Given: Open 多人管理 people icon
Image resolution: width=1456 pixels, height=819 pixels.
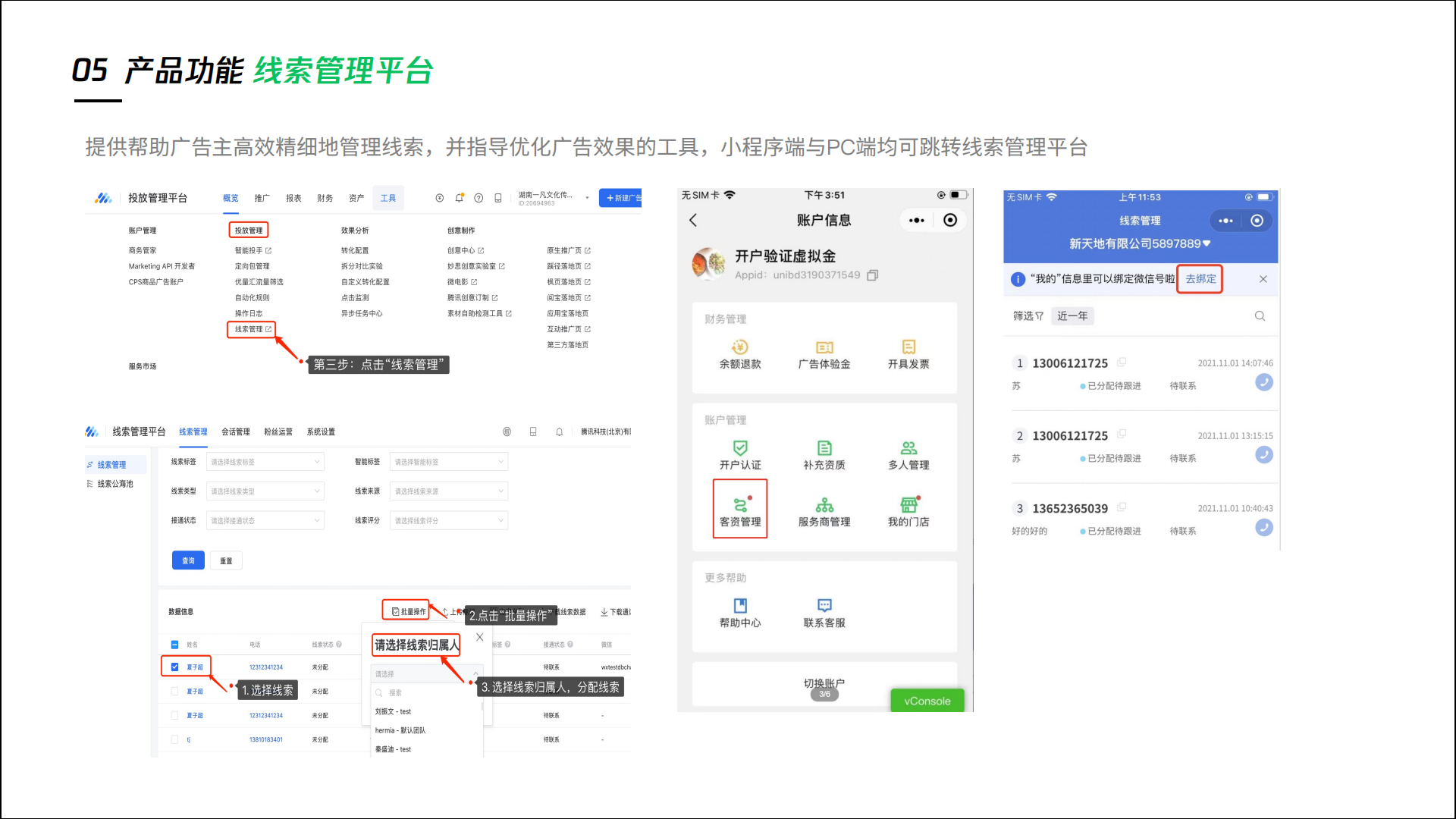Looking at the screenshot, I should [x=908, y=448].
